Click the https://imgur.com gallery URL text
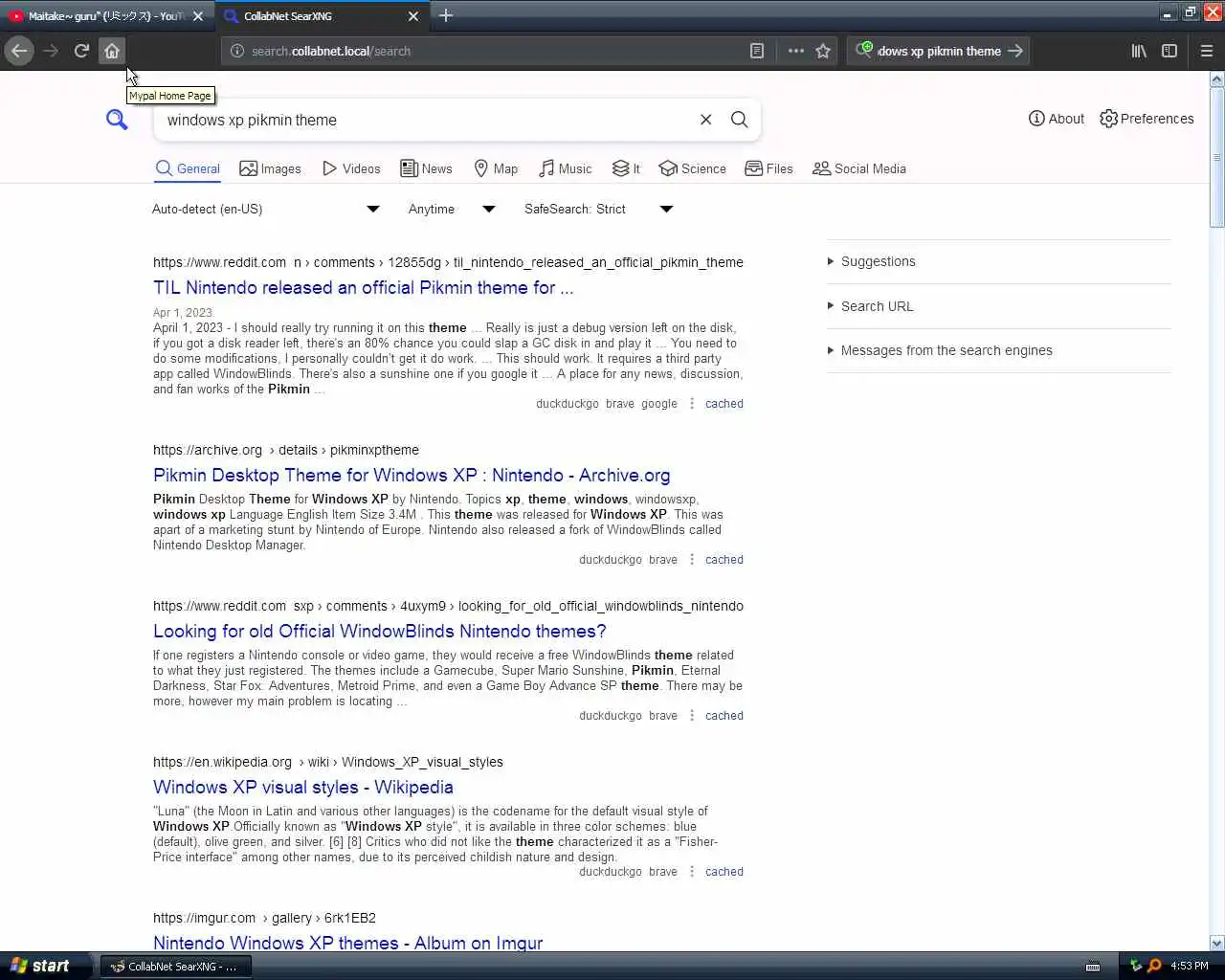The image size is (1225, 980). pos(264,918)
